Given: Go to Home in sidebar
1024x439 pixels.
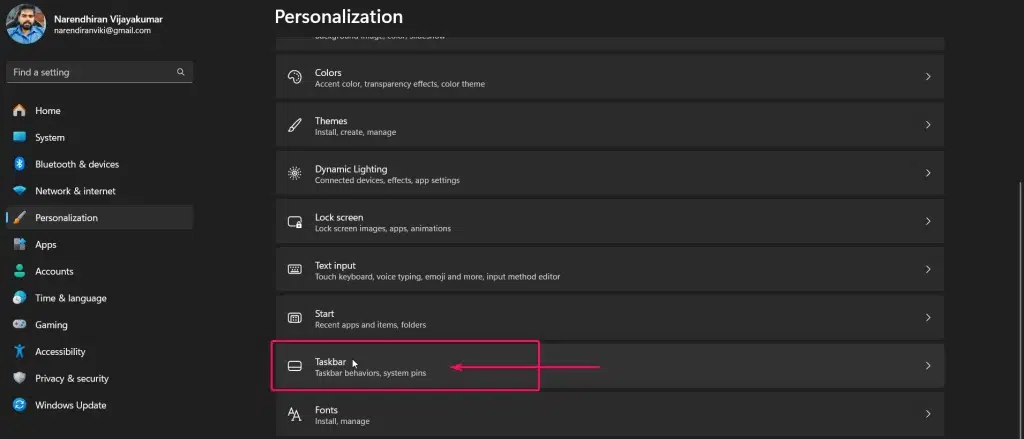Looking at the screenshot, I should (x=48, y=110).
